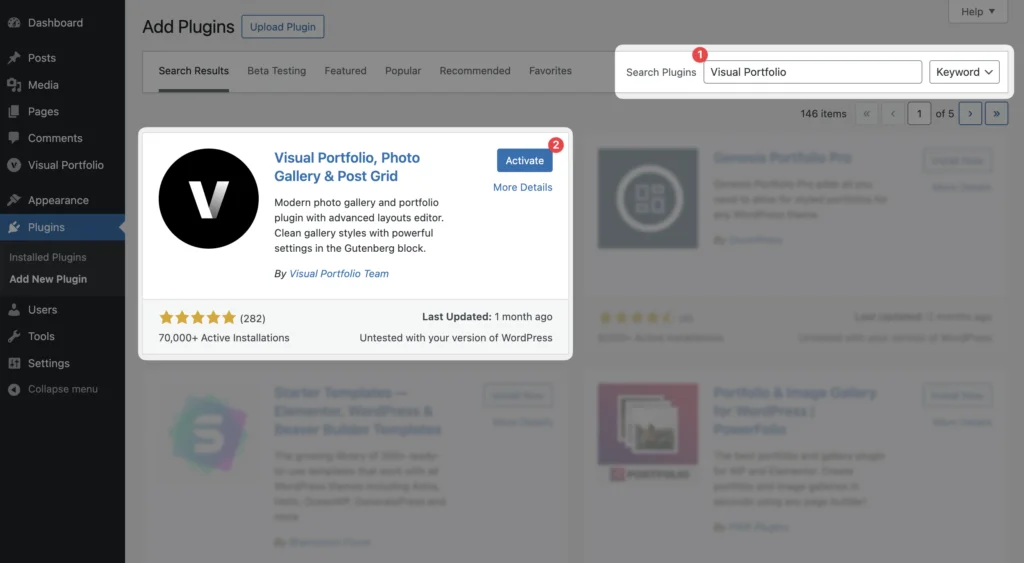
Task: Expand the Help dropdown tab
Action: tap(978, 12)
